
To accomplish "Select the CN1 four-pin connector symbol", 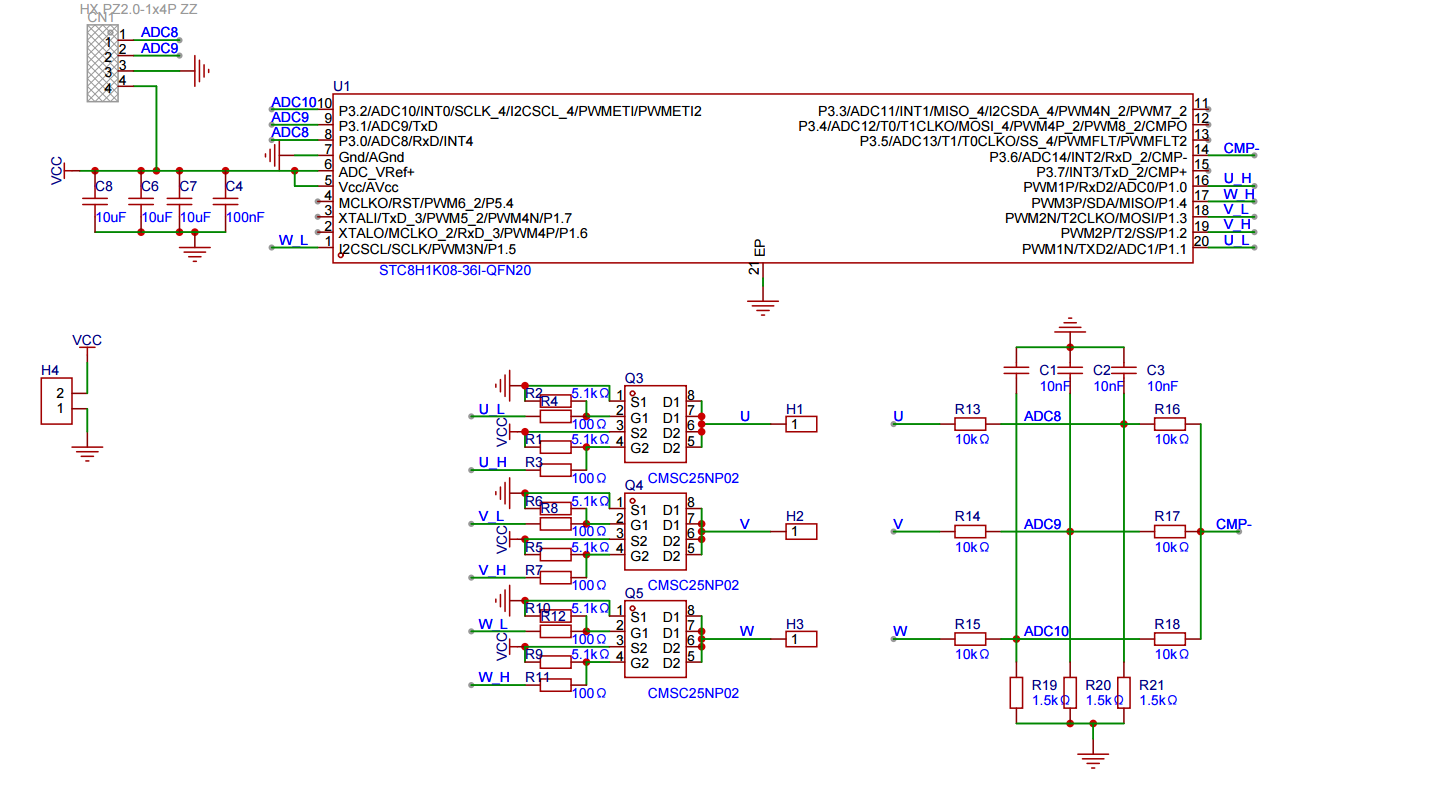I will [102, 63].
